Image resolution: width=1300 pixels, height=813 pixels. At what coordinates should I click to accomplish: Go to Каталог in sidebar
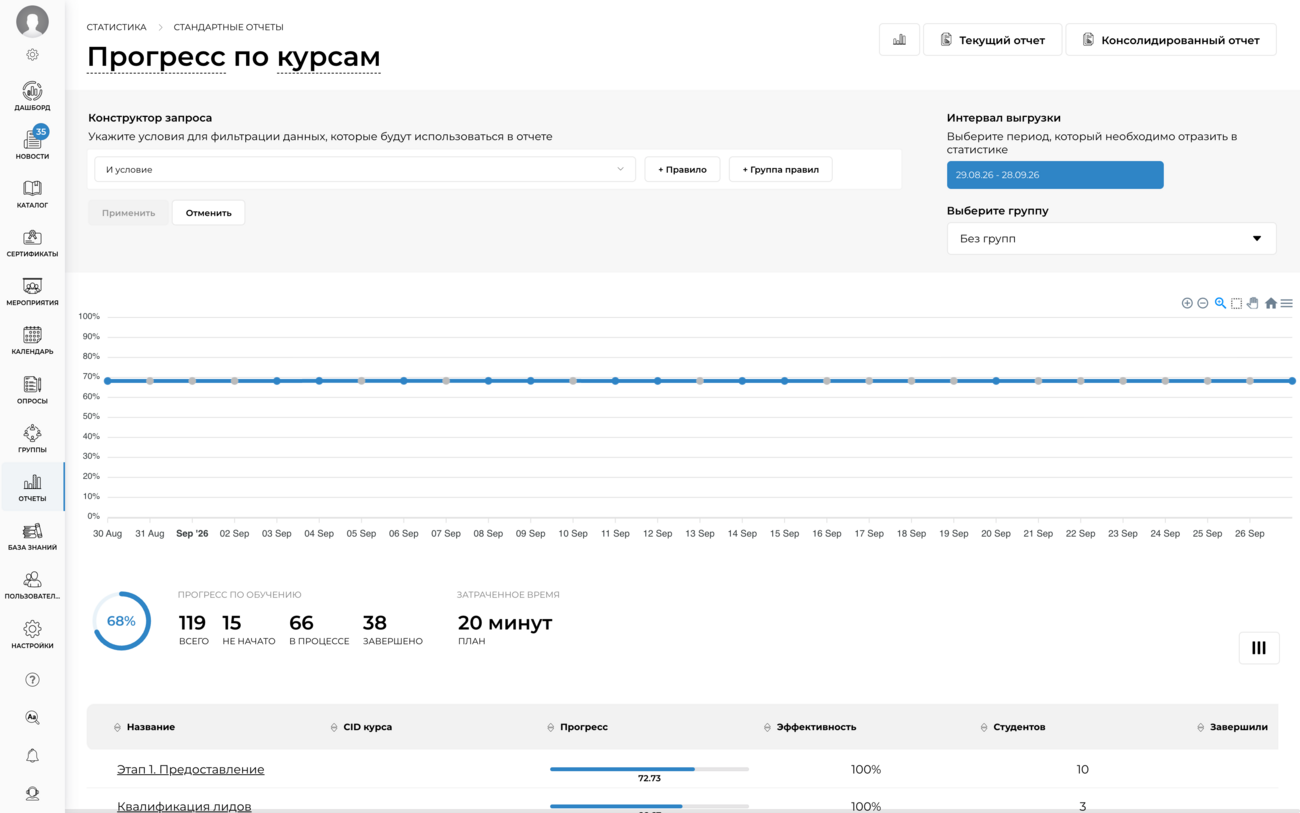point(32,194)
